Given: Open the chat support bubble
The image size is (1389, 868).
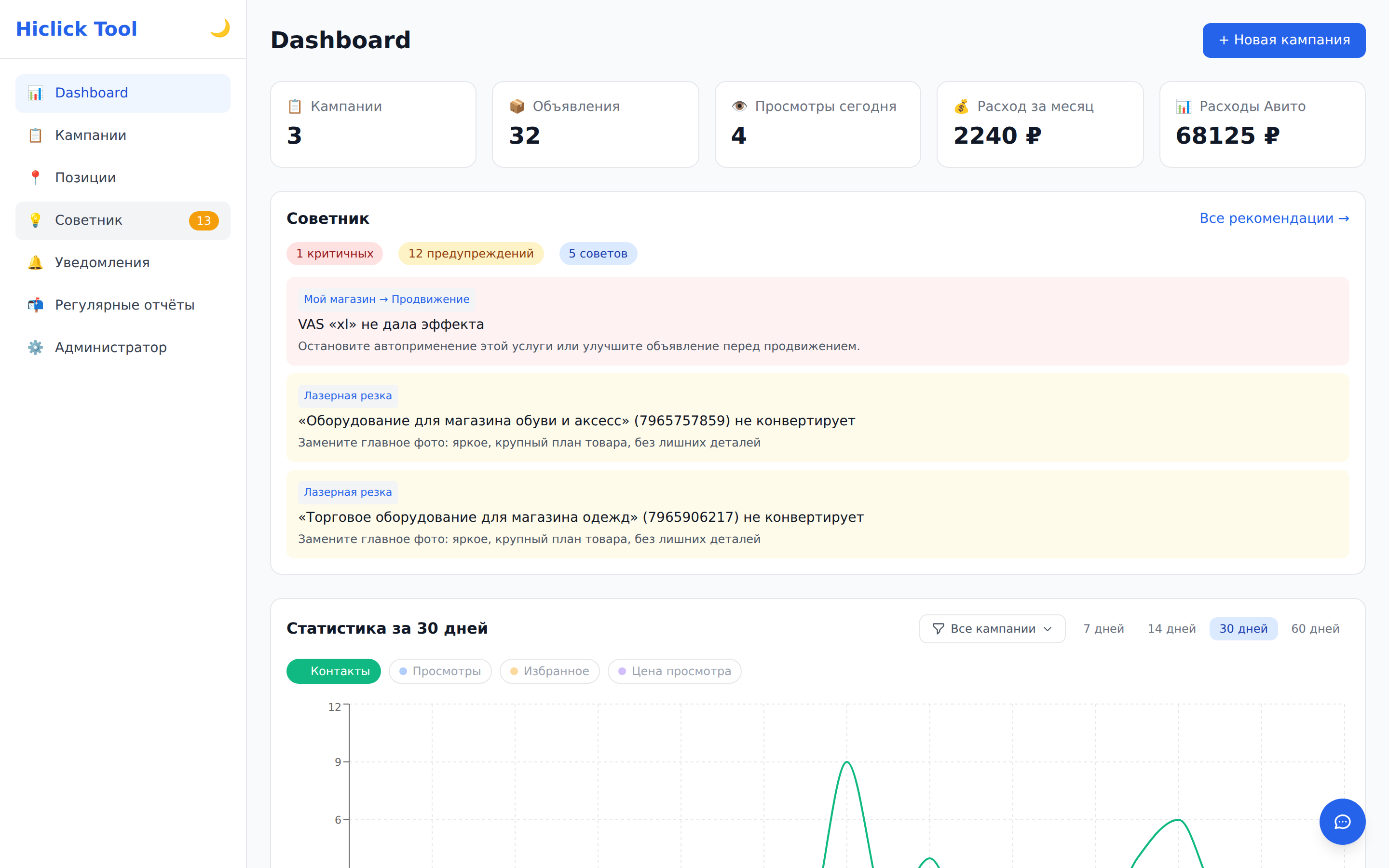Looking at the screenshot, I should tap(1342, 822).
